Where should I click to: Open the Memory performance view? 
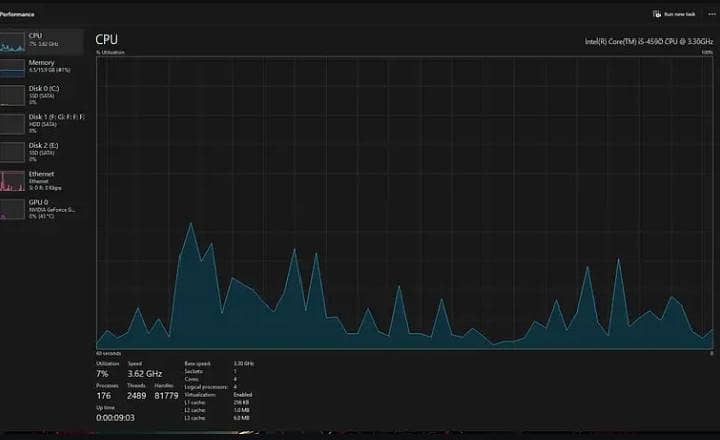[42, 68]
